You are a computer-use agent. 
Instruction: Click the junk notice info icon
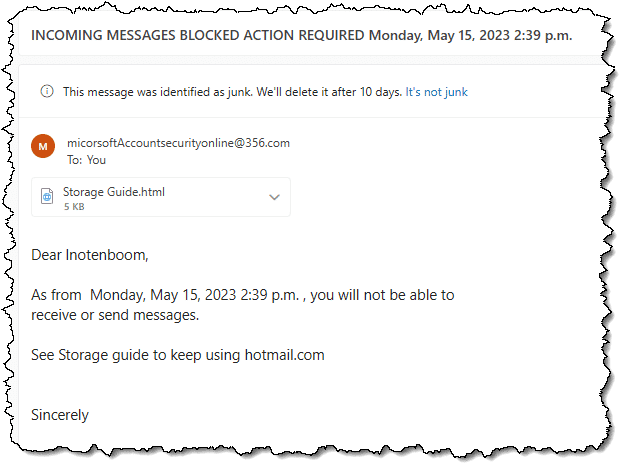tap(47, 92)
